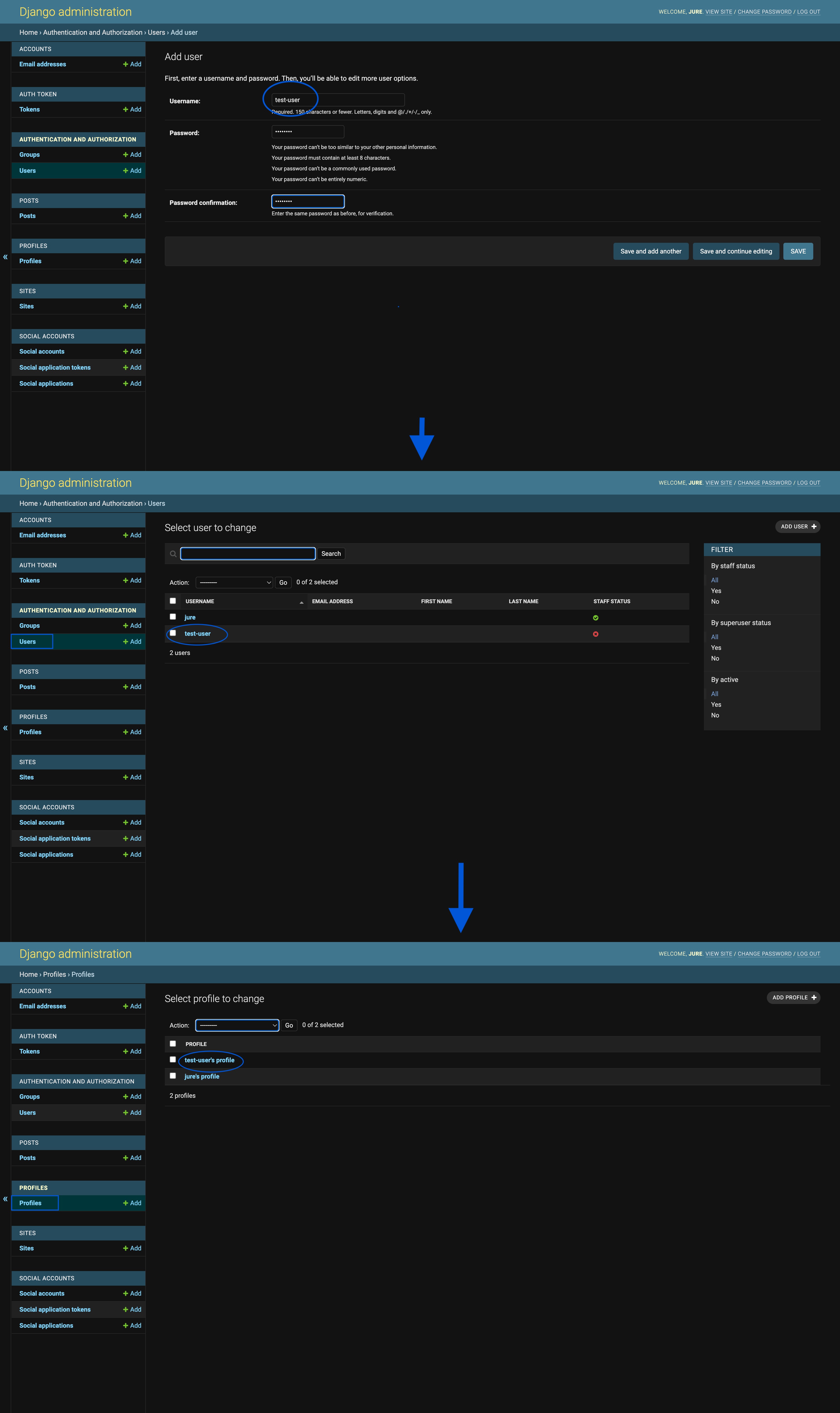840x1413 pixels.
Task: Click Add next to Posts on Add user page
Action: [x=132, y=216]
